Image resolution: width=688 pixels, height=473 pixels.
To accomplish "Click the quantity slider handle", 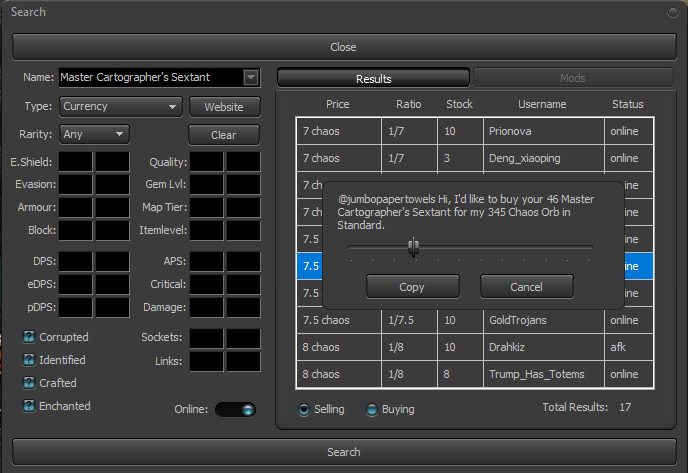I will click(413, 247).
